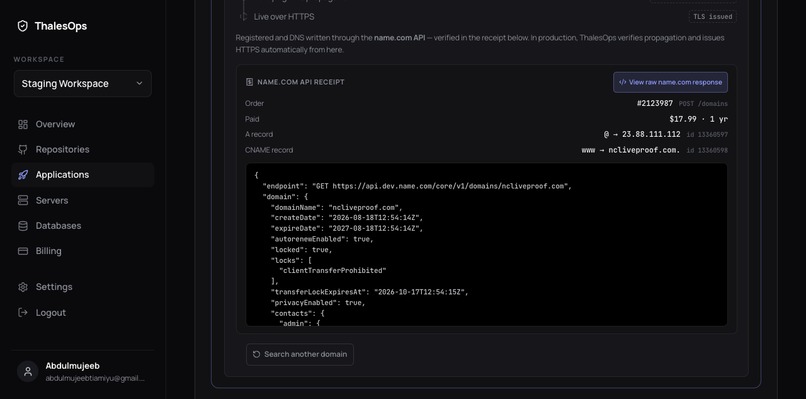Image resolution: width=806 pixels, height=399 pixels.
Task: Click order number #2123987
Action: pos(655,103)
